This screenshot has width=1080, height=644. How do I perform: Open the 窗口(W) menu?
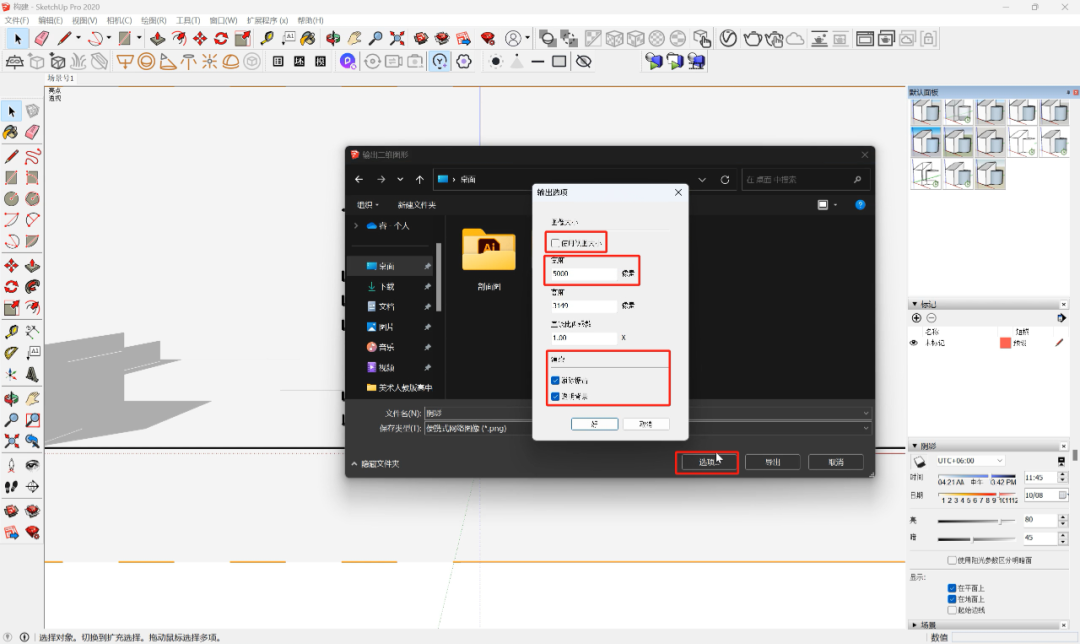[223, 21]
